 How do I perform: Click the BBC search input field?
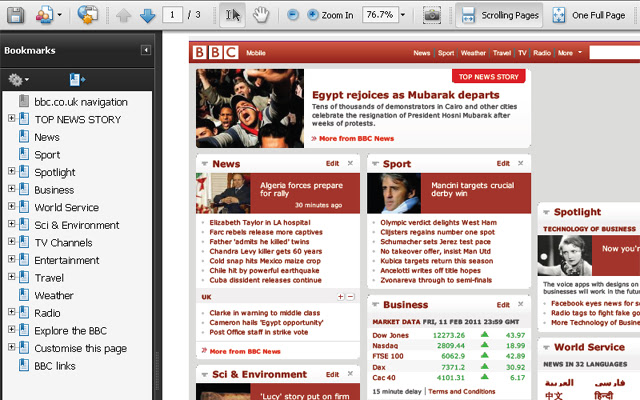614,53
